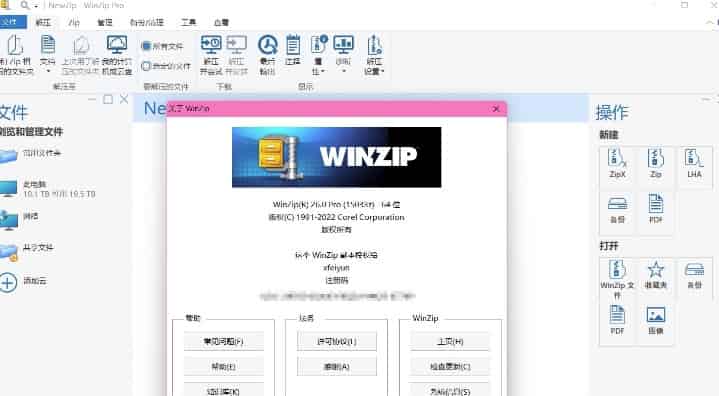The image size is (719, 396).
Task: Click the LHA icon under 新建
Action: (694, 164)
